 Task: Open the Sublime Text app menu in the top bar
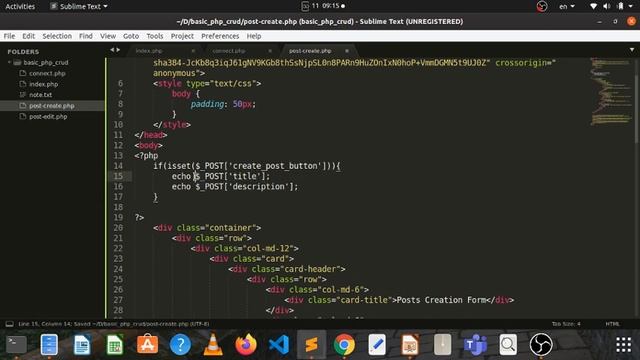pyautogui.click(x=78, y=6)
